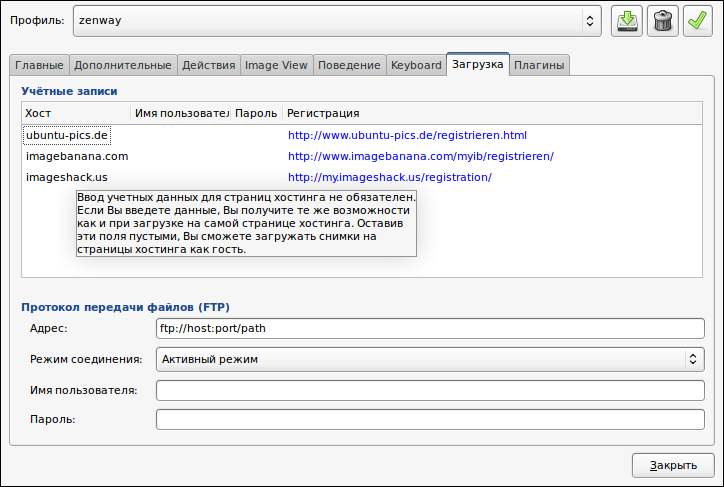Open the imageshack.us registration link
This screenshot has height=487, width=724.
pos(390,177)
